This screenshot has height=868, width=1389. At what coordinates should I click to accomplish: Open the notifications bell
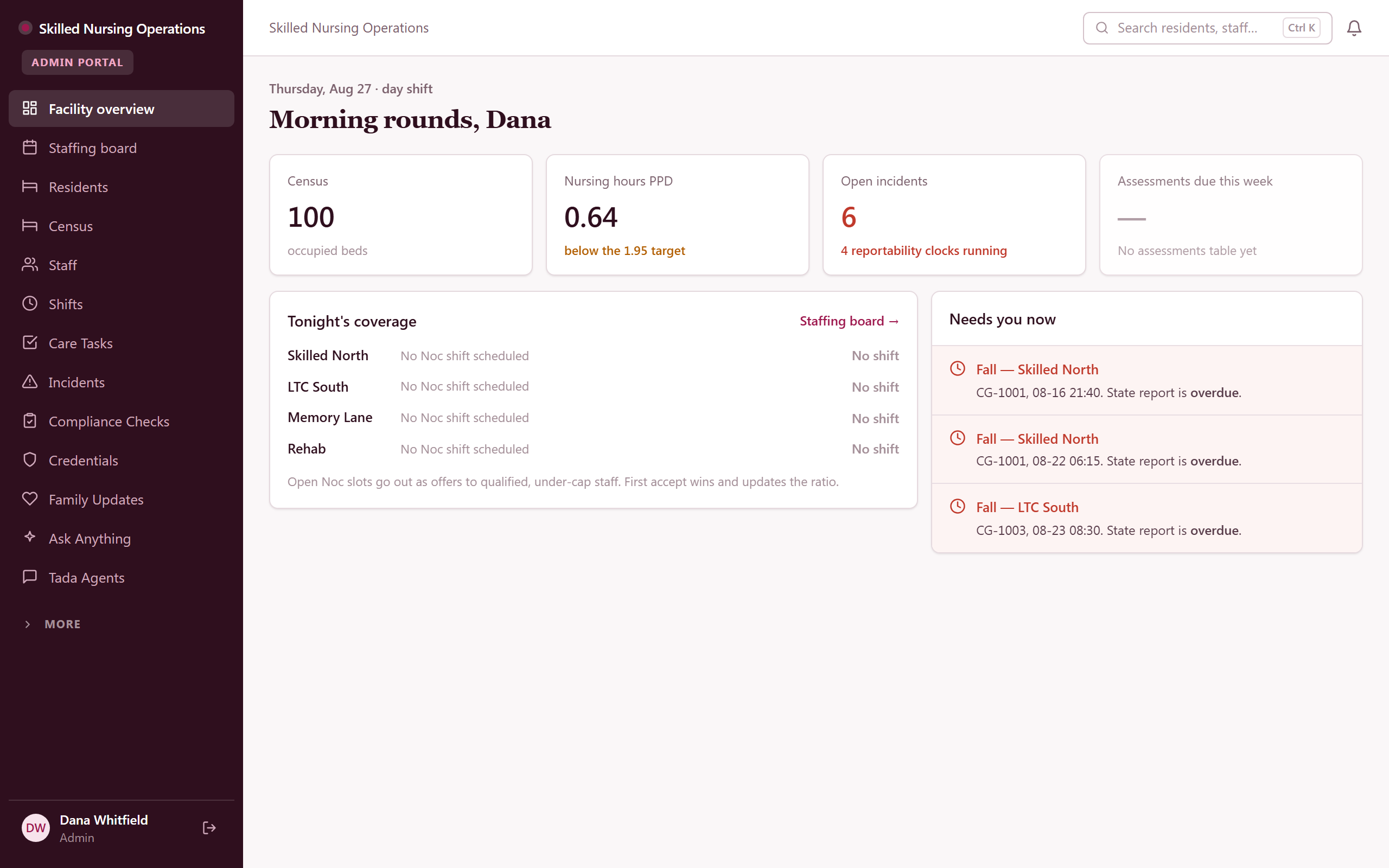pyautogui.click(x=1353, y=28)
